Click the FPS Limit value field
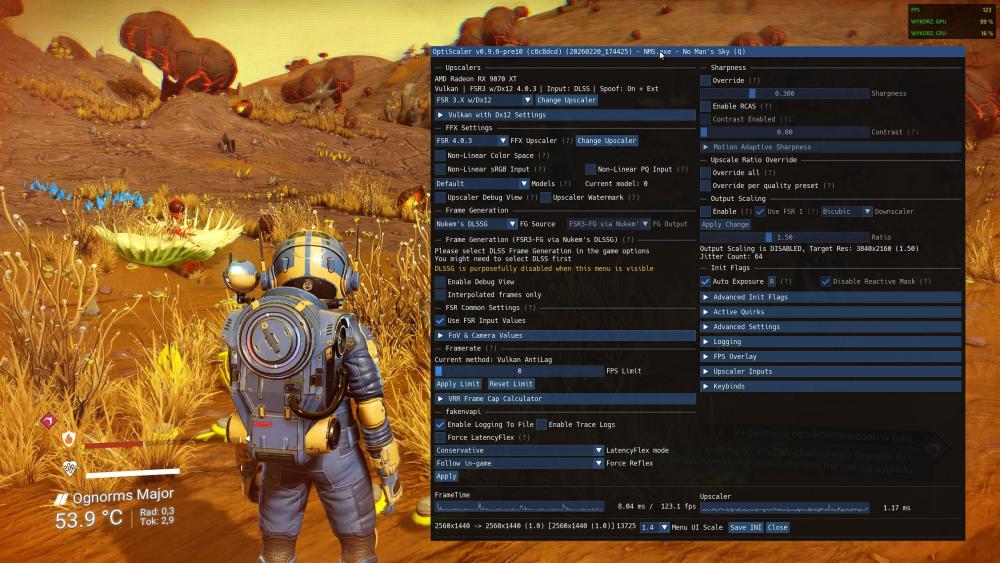Viewport: 1000px width, 563px height. [519, 371]
